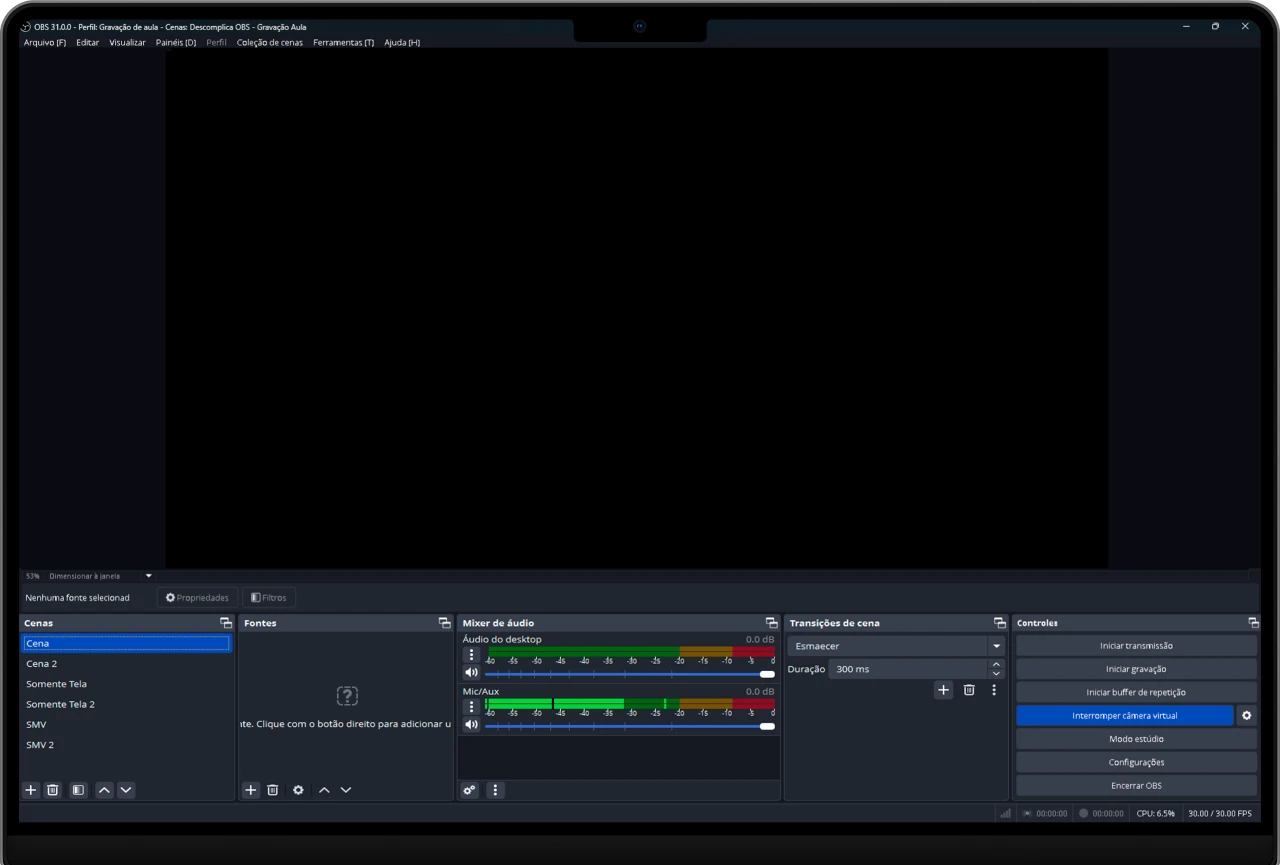Increase transition duration with up stepper

[x=996, y=664]
